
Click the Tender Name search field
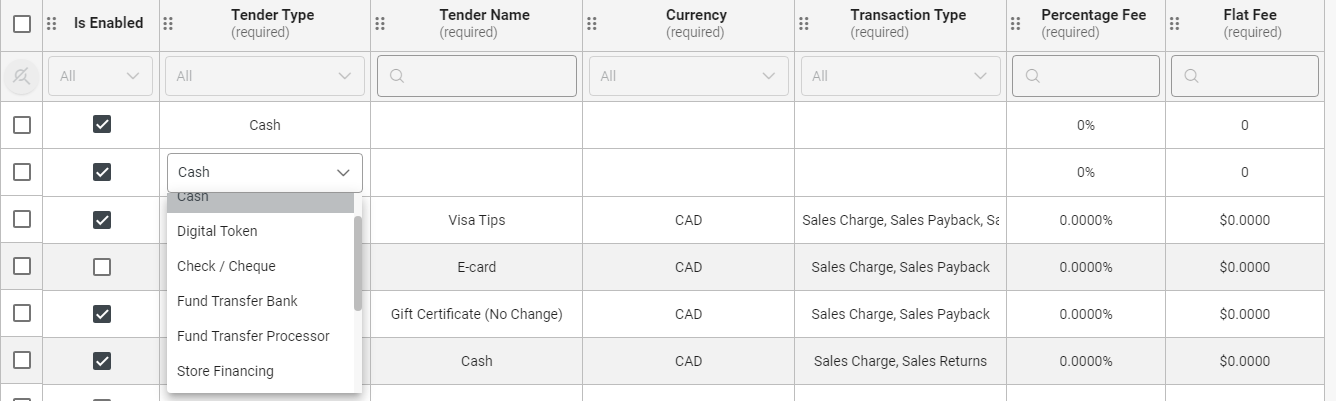[x=477, y=76]
